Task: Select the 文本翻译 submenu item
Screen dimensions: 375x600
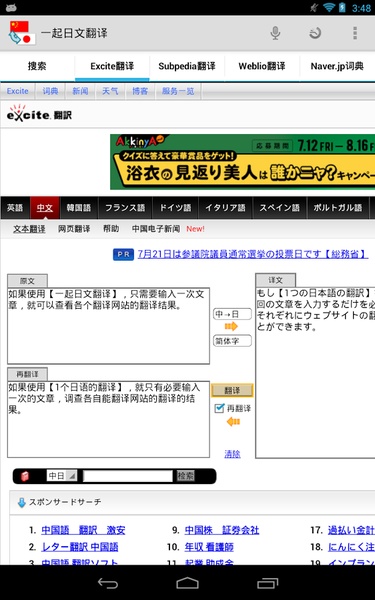Action: (29, 229)
